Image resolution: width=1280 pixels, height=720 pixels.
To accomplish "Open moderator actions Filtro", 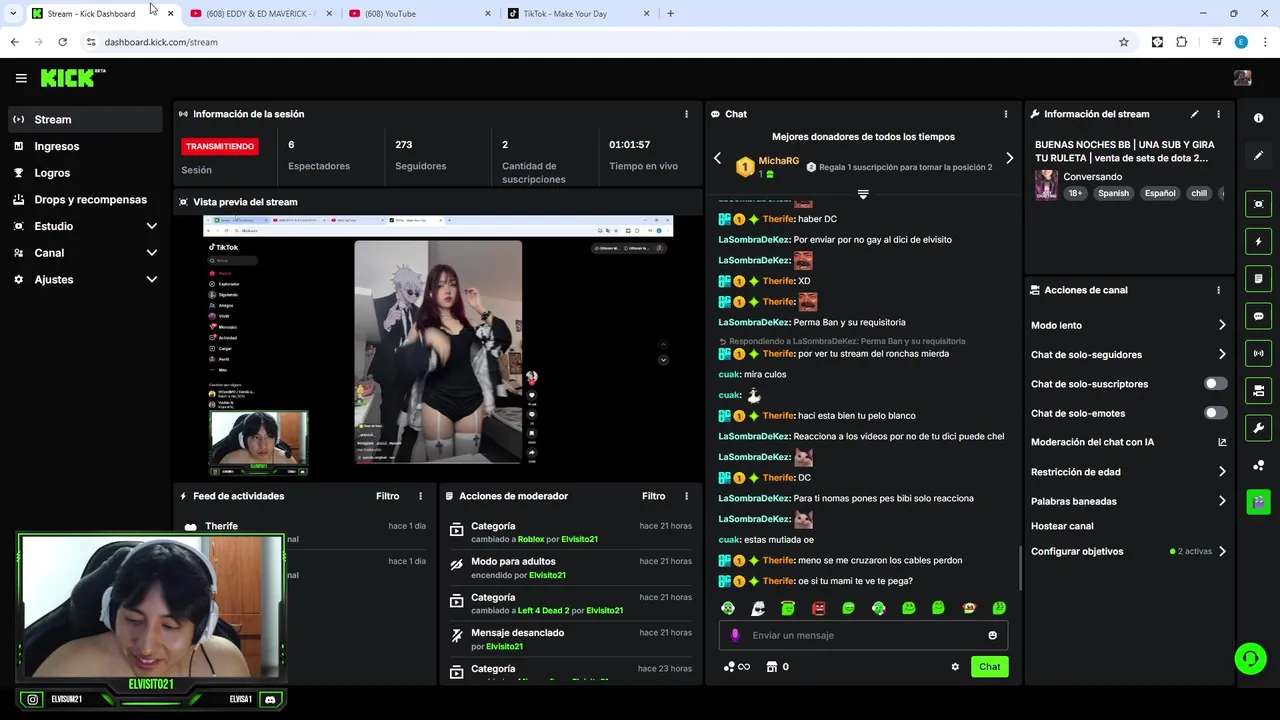I will tap(653, 496).
